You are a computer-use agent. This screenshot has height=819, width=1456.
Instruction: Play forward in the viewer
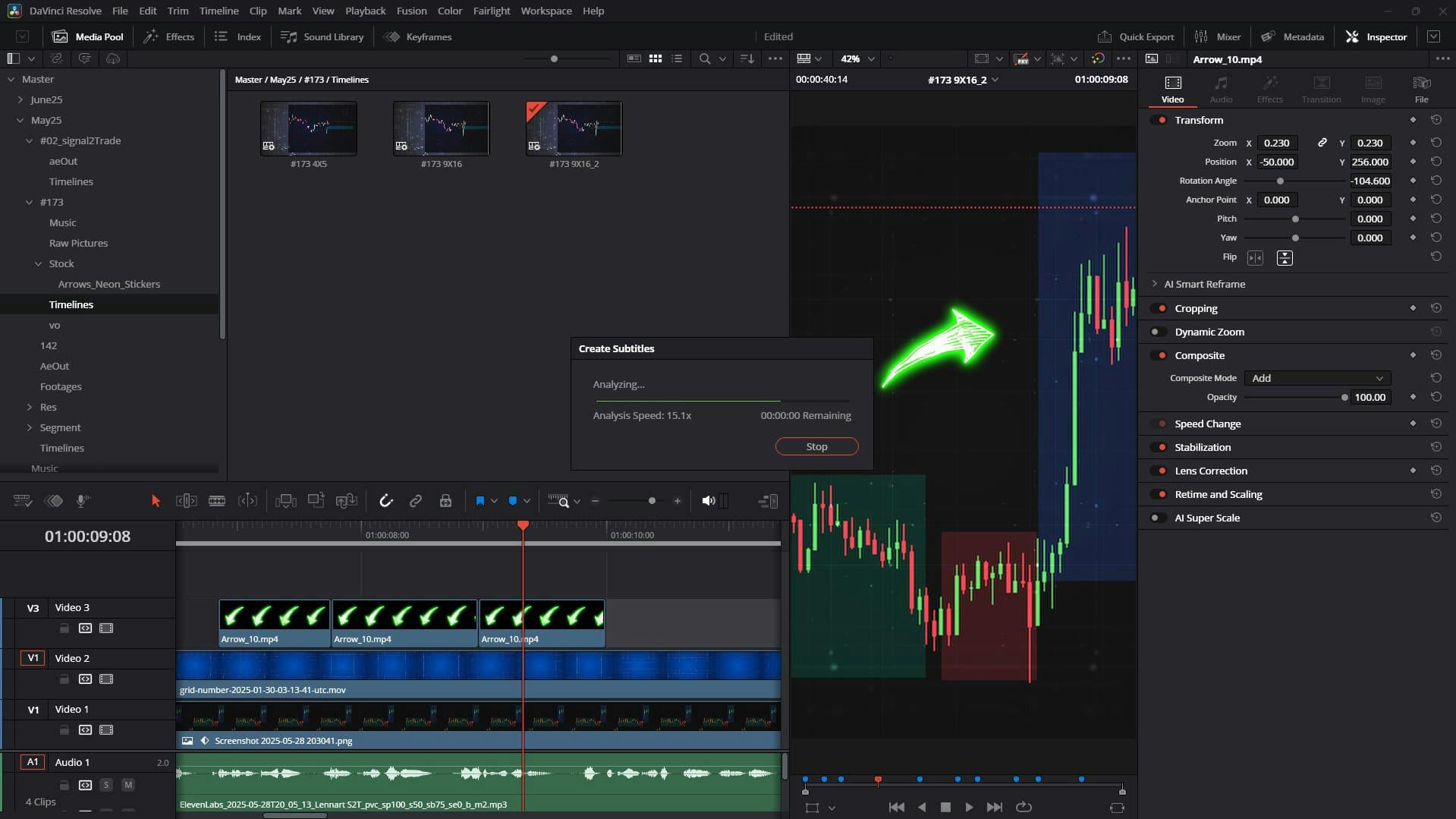[x=969, y=808]
